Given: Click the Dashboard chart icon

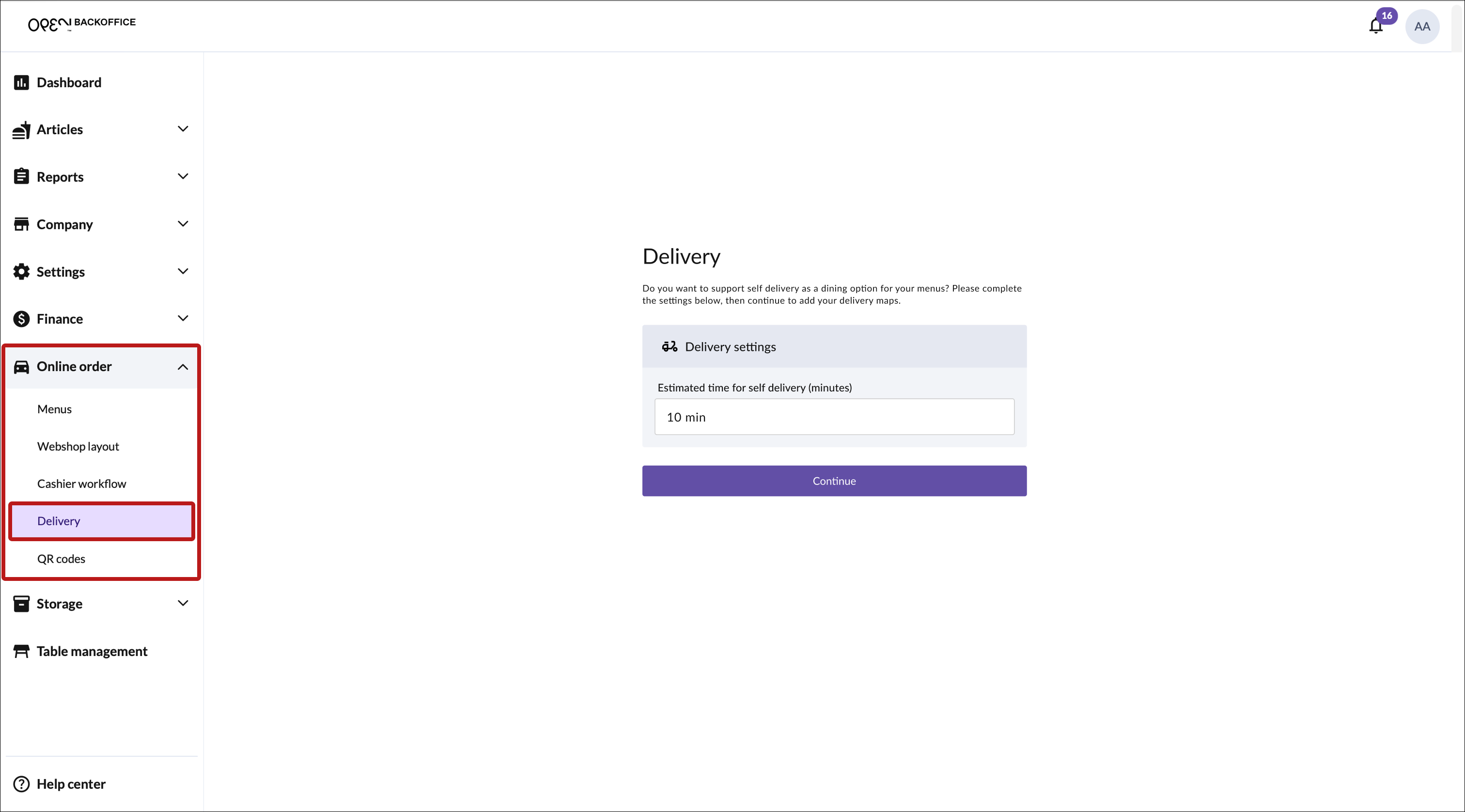Looking at the screenshot, I should point(21,82).
